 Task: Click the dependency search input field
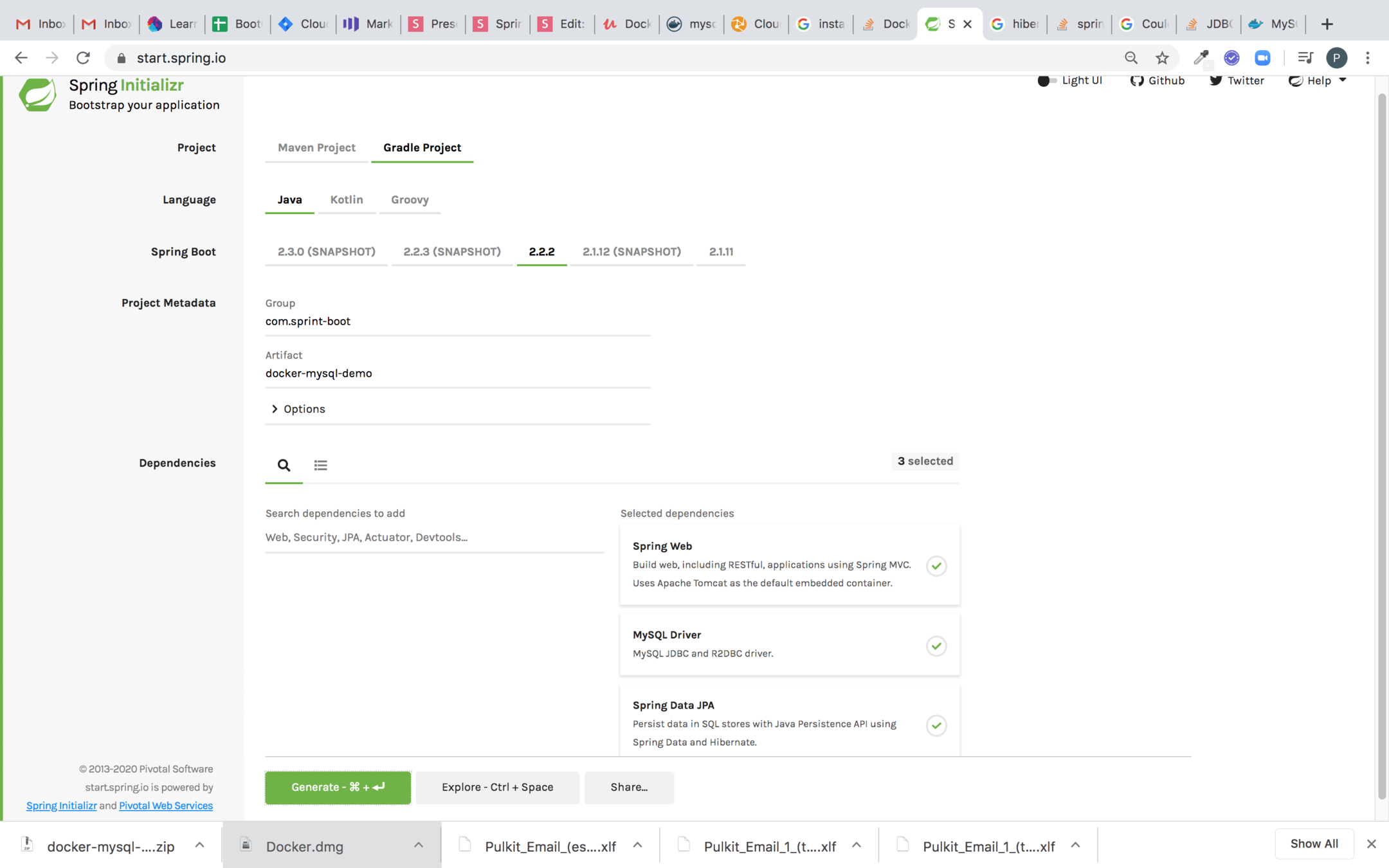(x=434, y=537)
